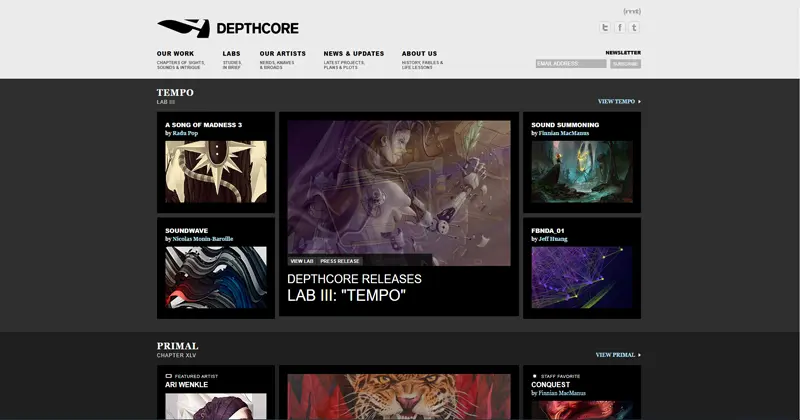This screenshot has width=800, height=420.
Task: Click the Featured Artist tag icon
Action: (168, 376)
